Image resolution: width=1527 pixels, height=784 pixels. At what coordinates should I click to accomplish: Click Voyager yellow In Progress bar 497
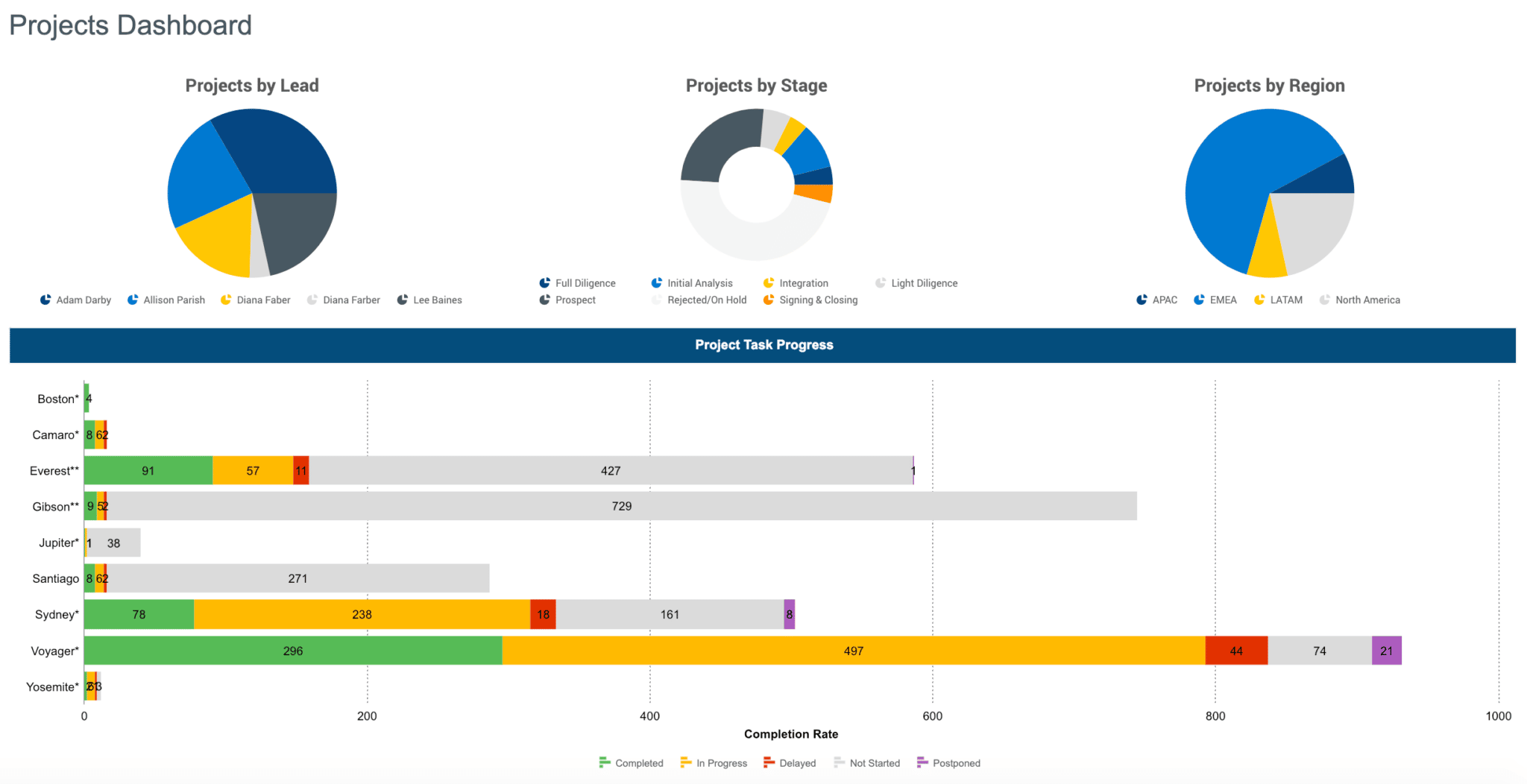[854, 651]
